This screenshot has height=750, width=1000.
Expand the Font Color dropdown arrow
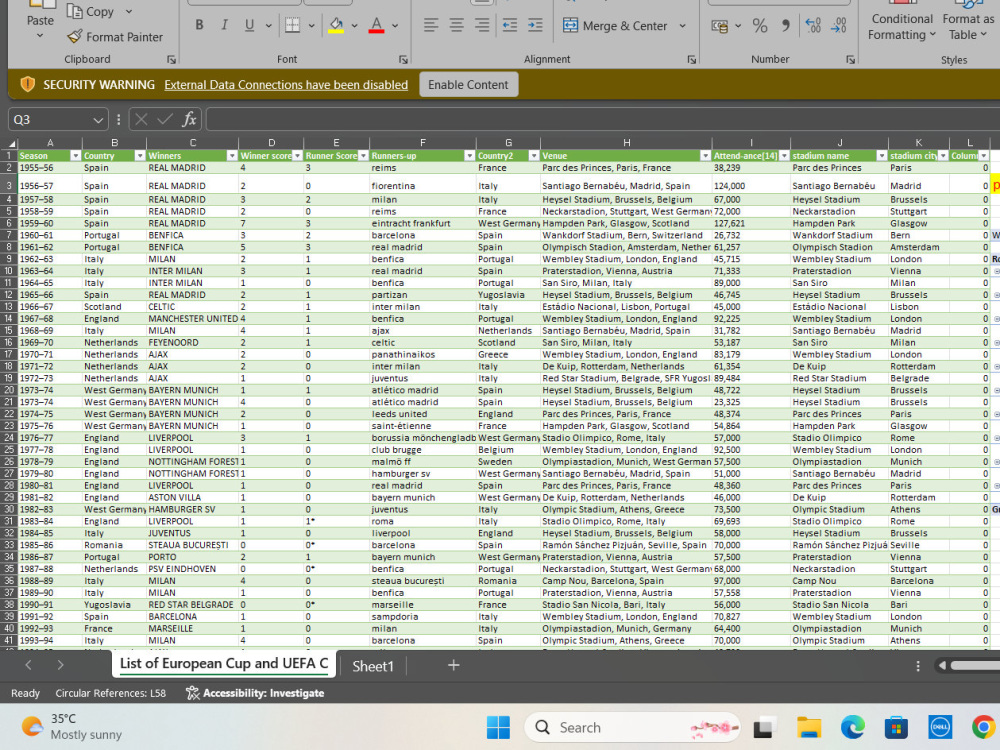(x=394, y=25)
